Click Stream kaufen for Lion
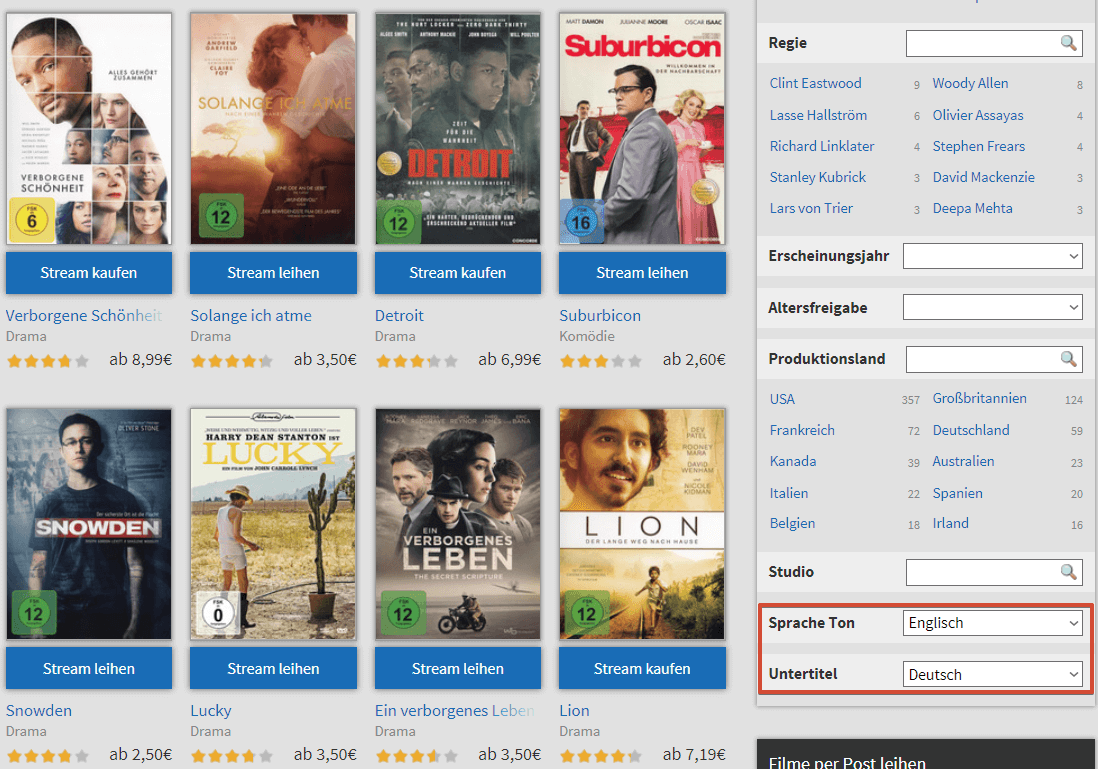The width and height of the screenshot is (1099, 769). (642, 669)
